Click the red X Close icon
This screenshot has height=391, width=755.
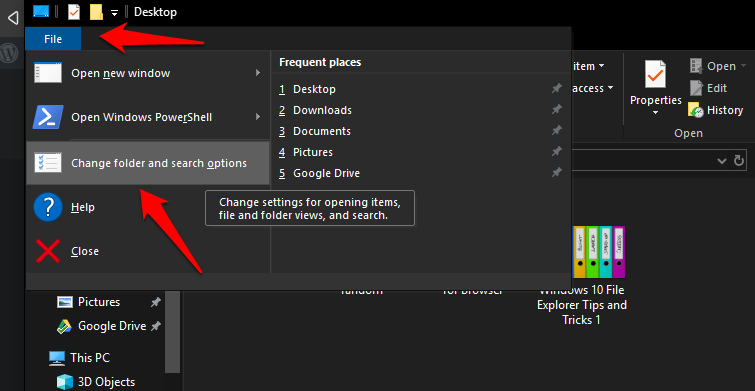48,251
